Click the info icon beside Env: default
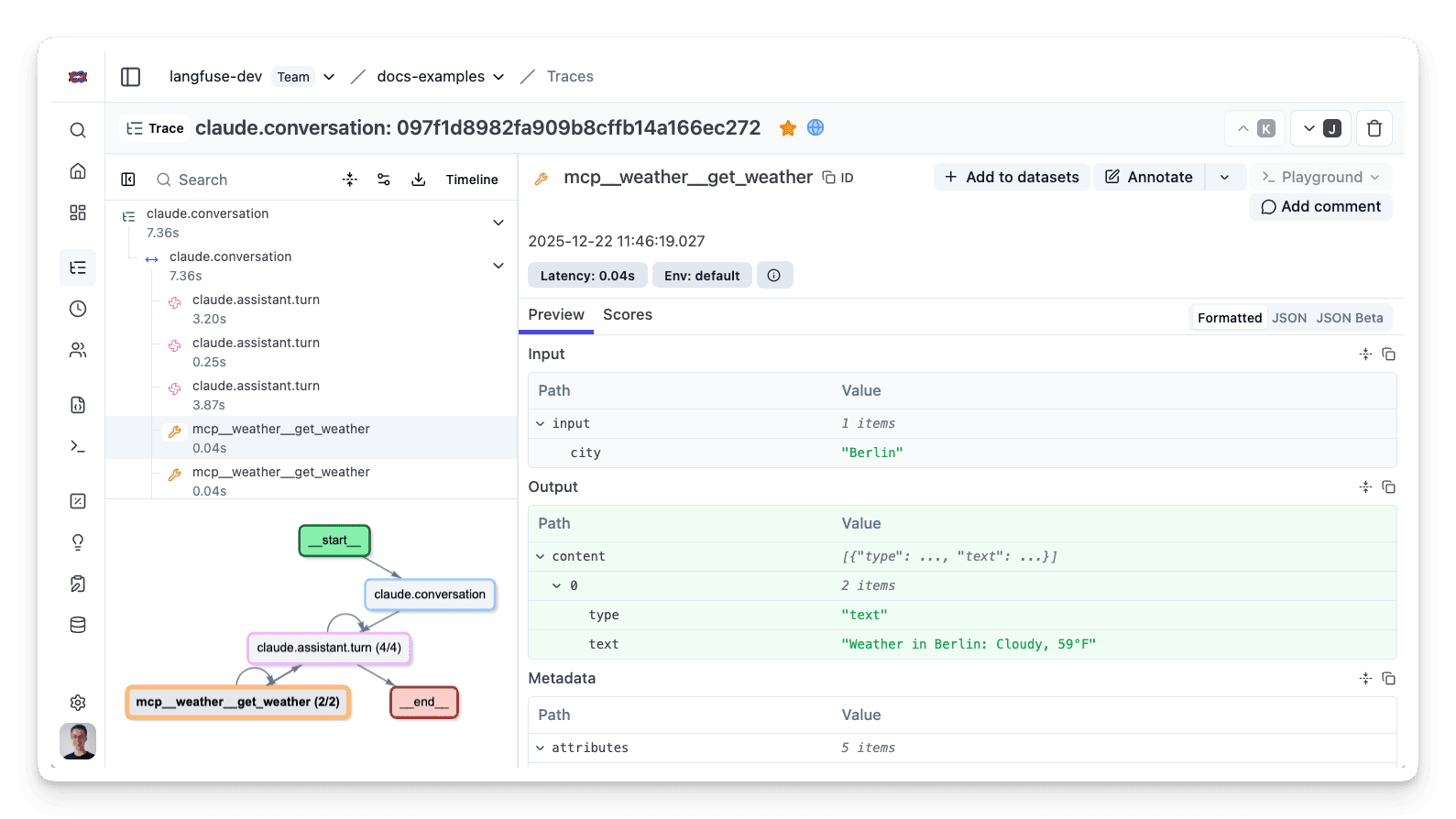This screenshot has height=819, width=1456. [774, 276]
